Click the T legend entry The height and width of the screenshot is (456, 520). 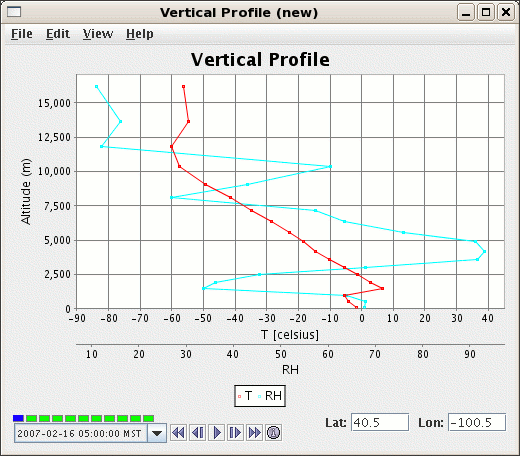point(245,396)
